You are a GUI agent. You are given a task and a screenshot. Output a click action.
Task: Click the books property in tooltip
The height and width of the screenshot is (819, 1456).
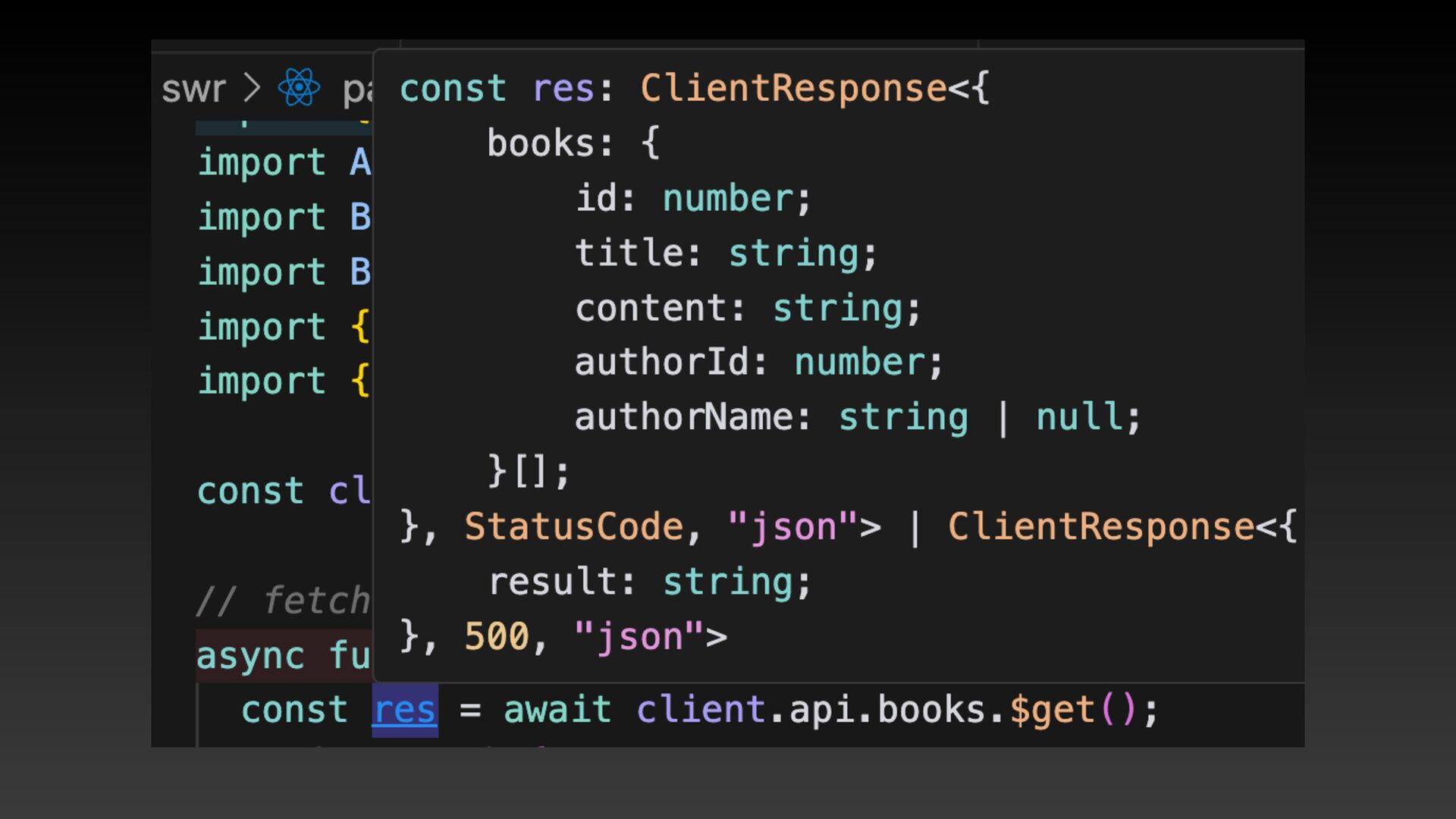coord(541,143)
